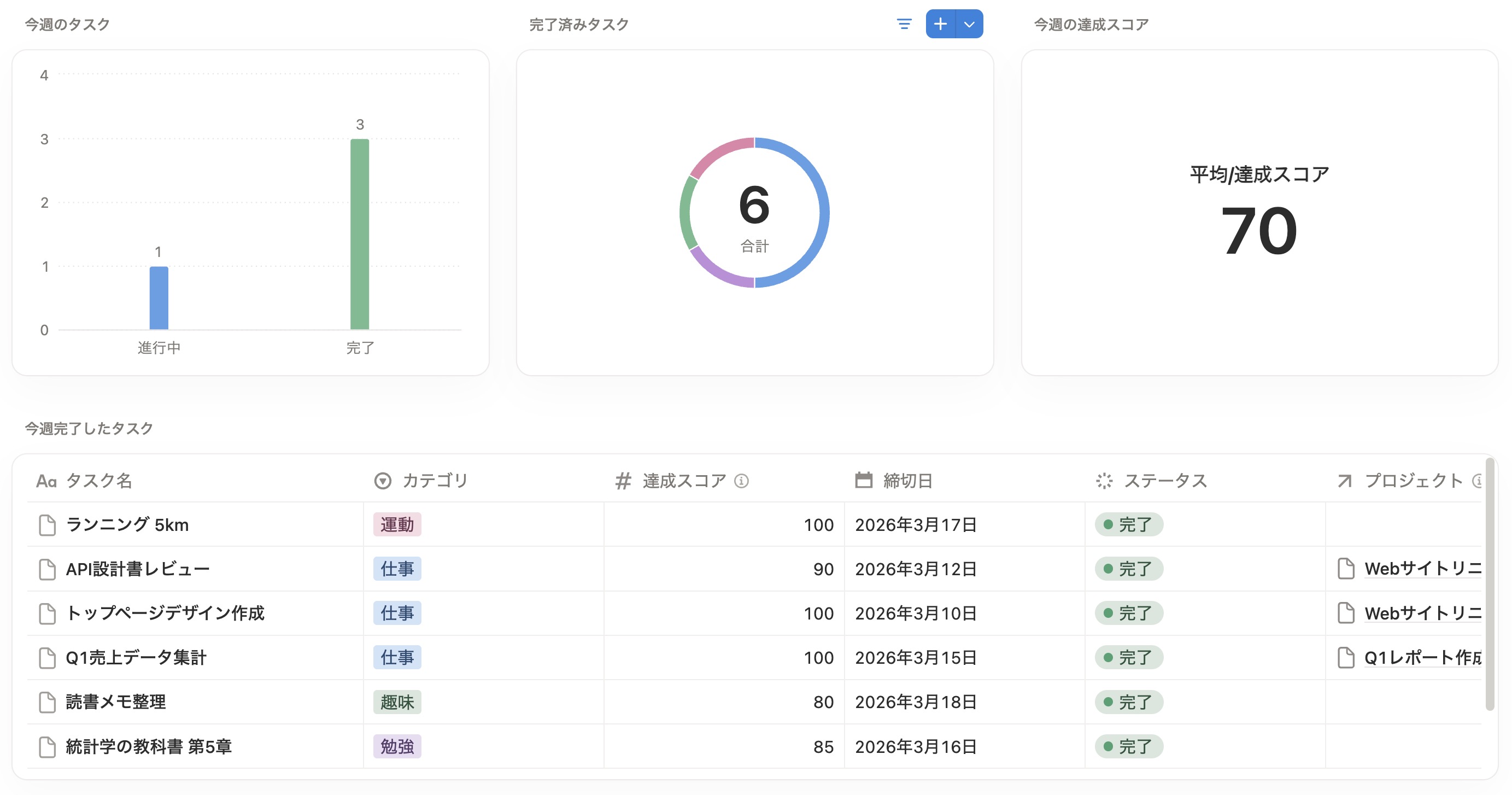Screen dimensions: 1512x795
Task: Select 今週完了したタスク view title
Action: coord(89,429)
